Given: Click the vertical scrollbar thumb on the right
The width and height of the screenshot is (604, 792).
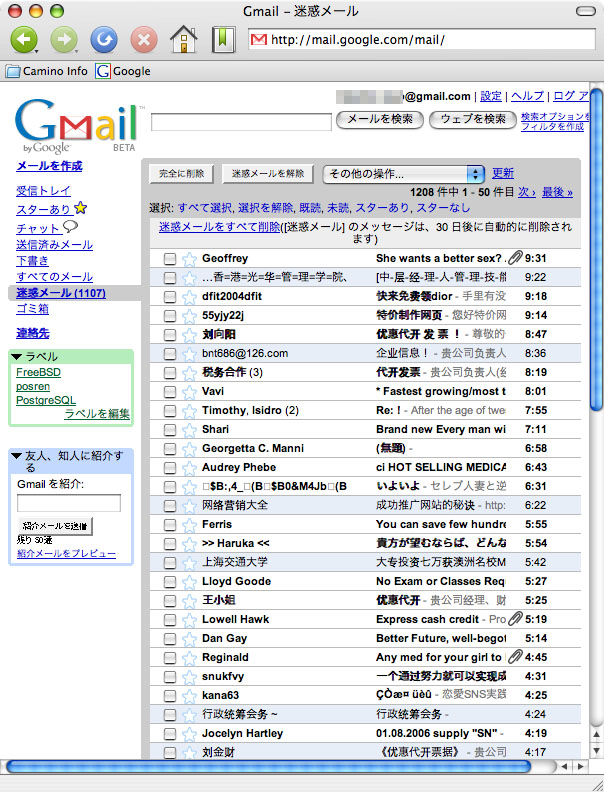Looking at the screenshot, I should click(x=596, y=250).
